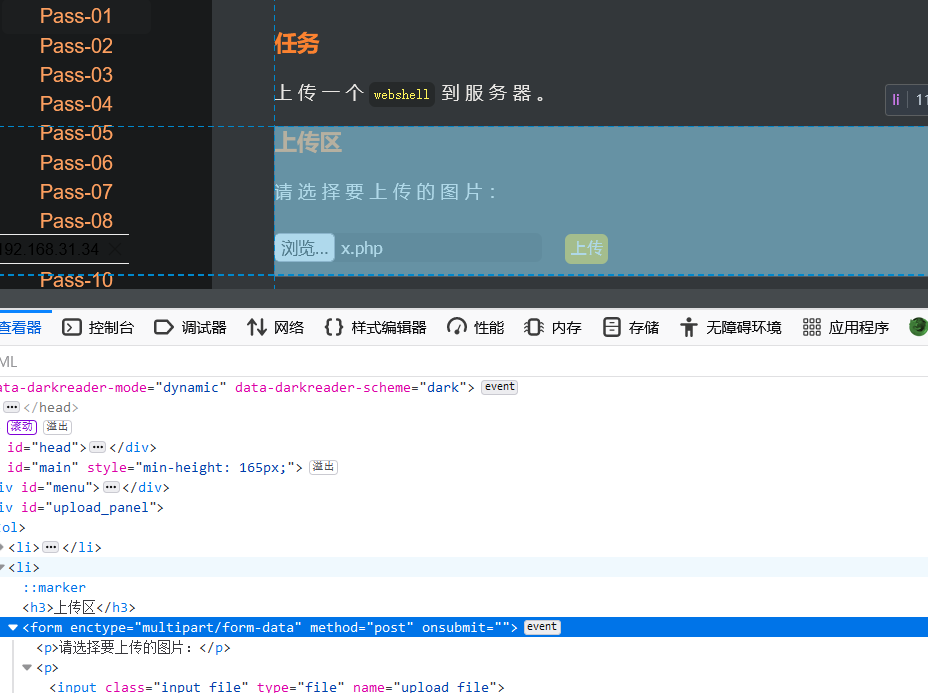This screenshot has width=928, height=693.
Task: Select the input upload_file node
Action: click(277, 686)
